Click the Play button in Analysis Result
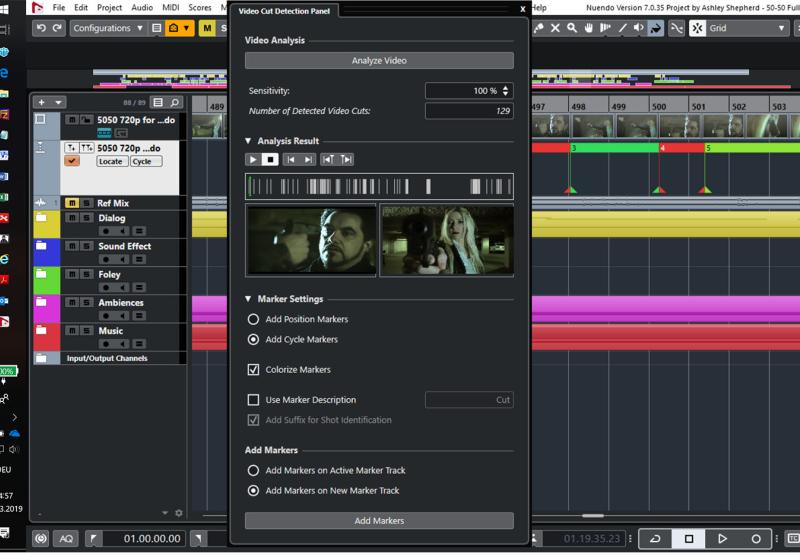The image size is (800, 560). point(253,159)
